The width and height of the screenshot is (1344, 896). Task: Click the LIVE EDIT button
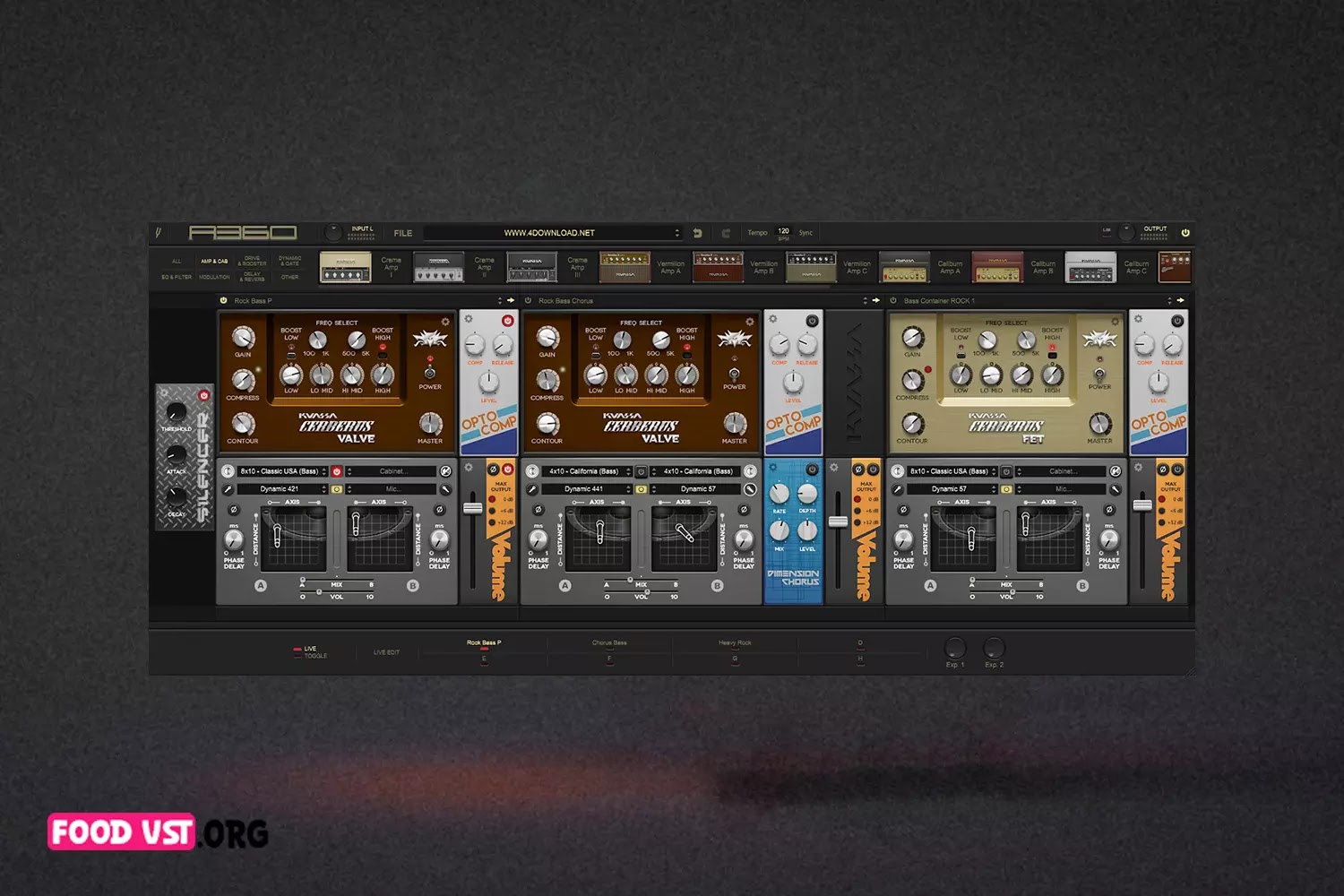pos(386,652)
